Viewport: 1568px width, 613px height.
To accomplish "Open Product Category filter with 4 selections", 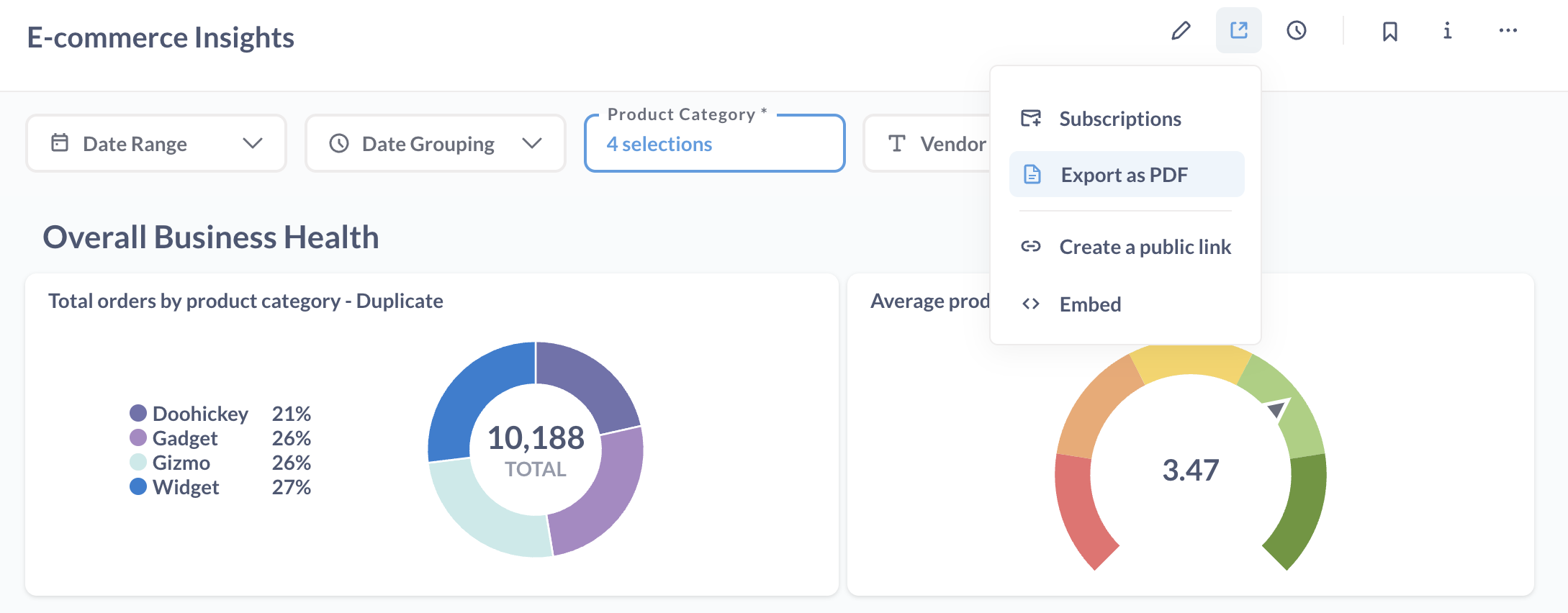I will pos(713,144).
